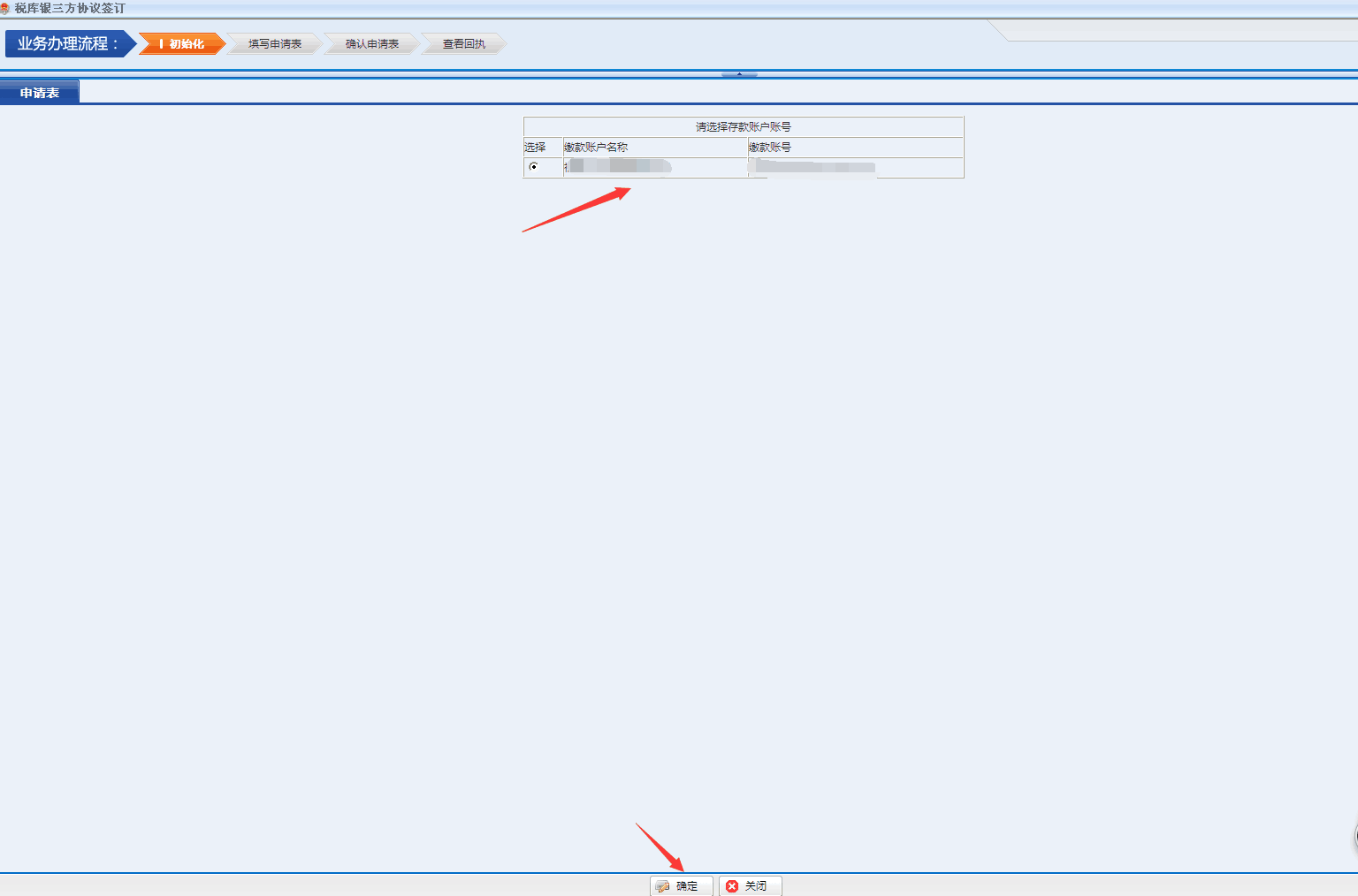This screenshot has width=1358, height=896.
Task: Click the pencil icon on 确定 button
Action: coord(663,886)
